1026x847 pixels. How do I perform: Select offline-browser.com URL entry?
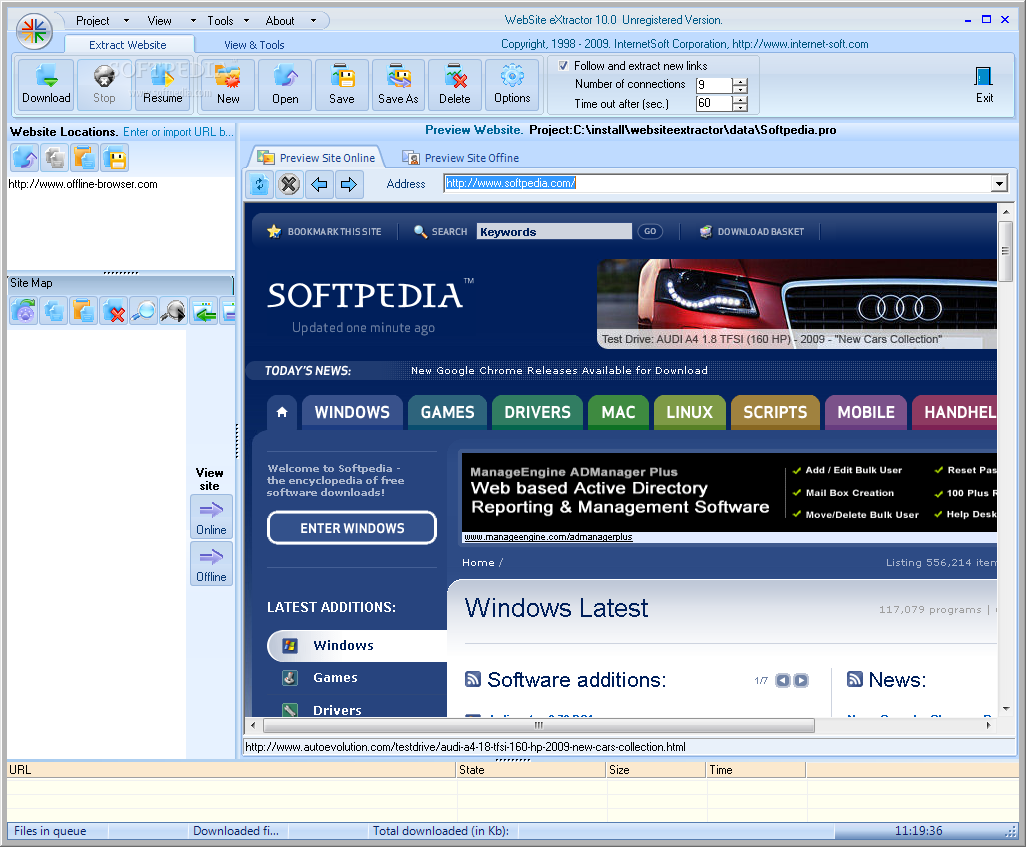tap(83, 184)
